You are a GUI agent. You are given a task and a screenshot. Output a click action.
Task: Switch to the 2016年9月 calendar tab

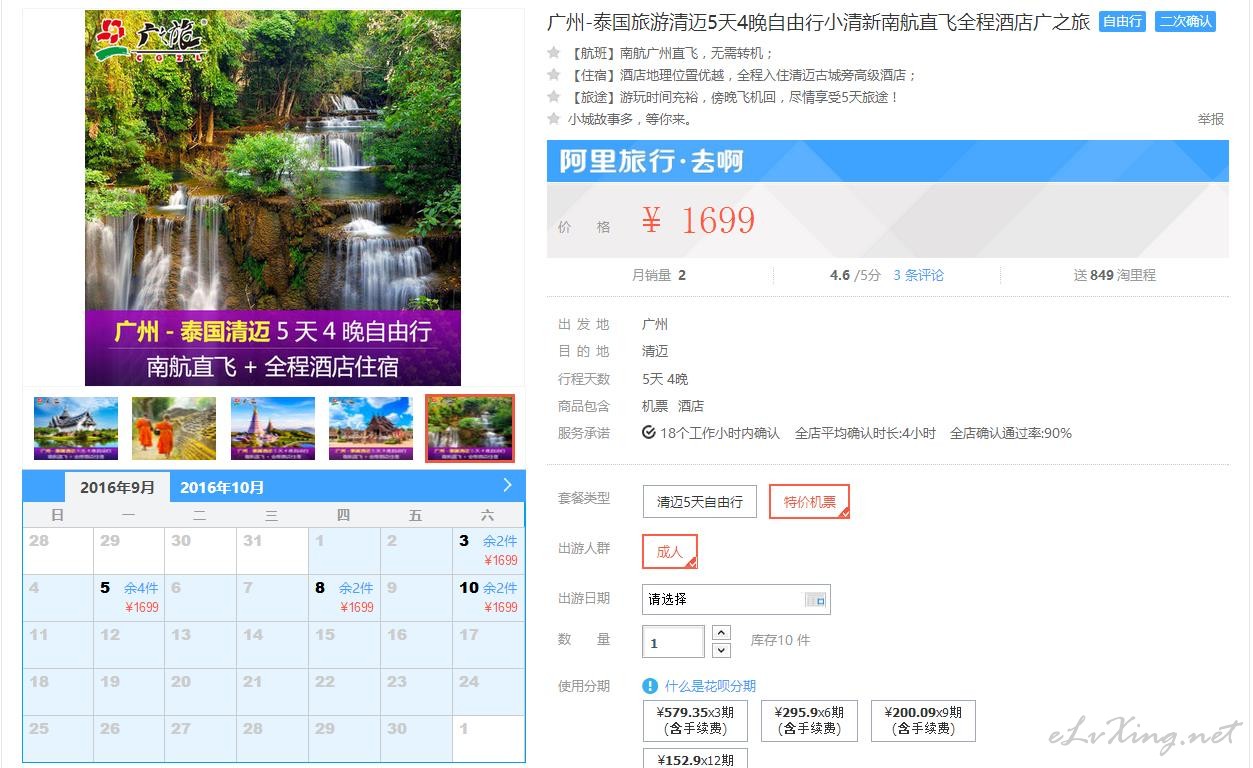(118, 488)
